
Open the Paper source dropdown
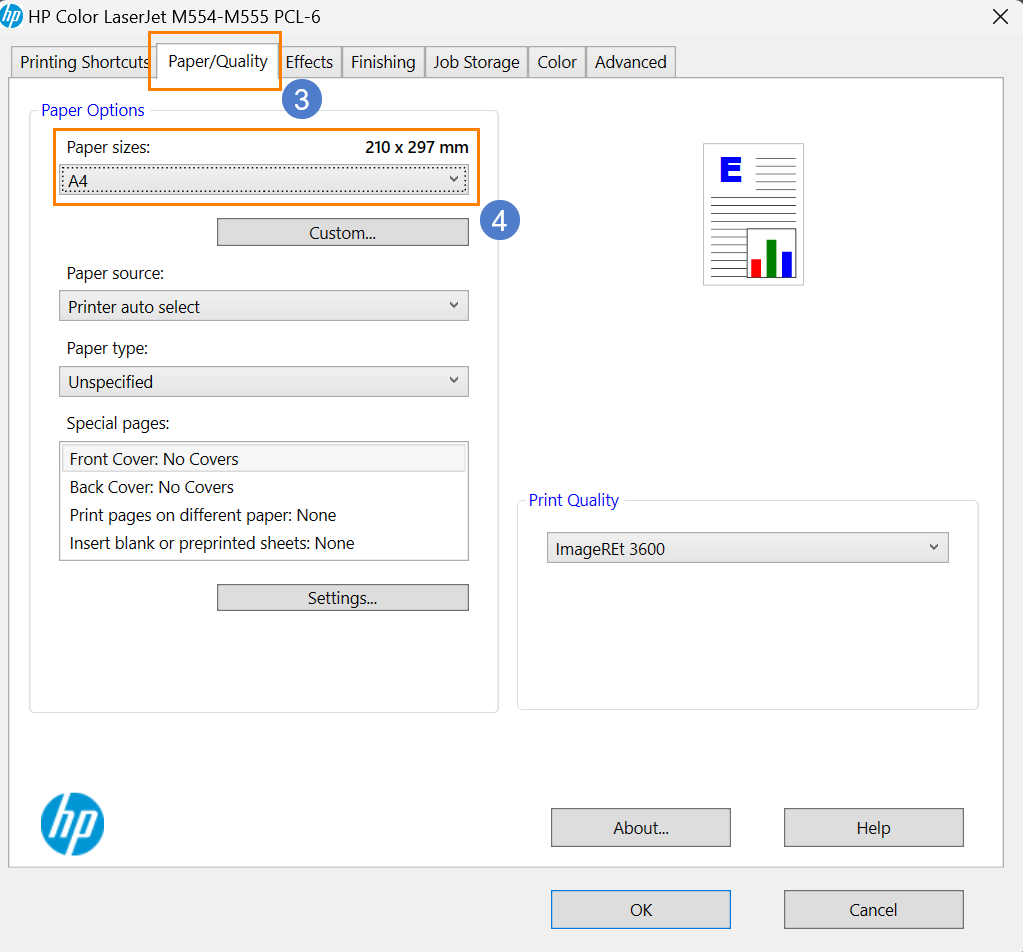click(264, 306)
